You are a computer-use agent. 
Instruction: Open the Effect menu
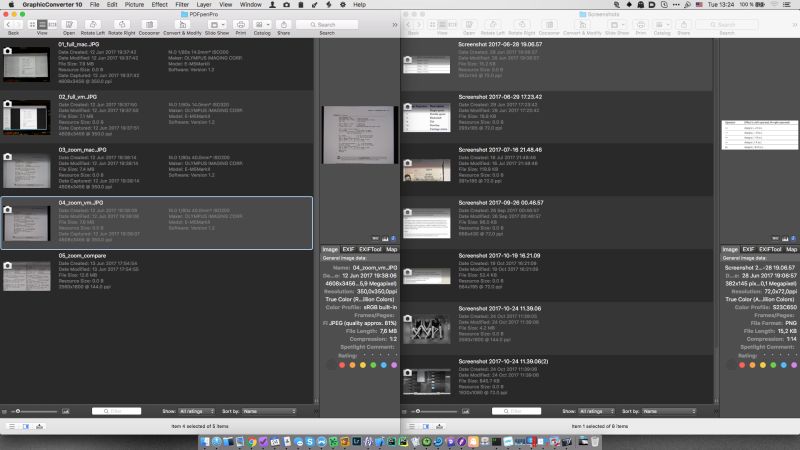160,5
